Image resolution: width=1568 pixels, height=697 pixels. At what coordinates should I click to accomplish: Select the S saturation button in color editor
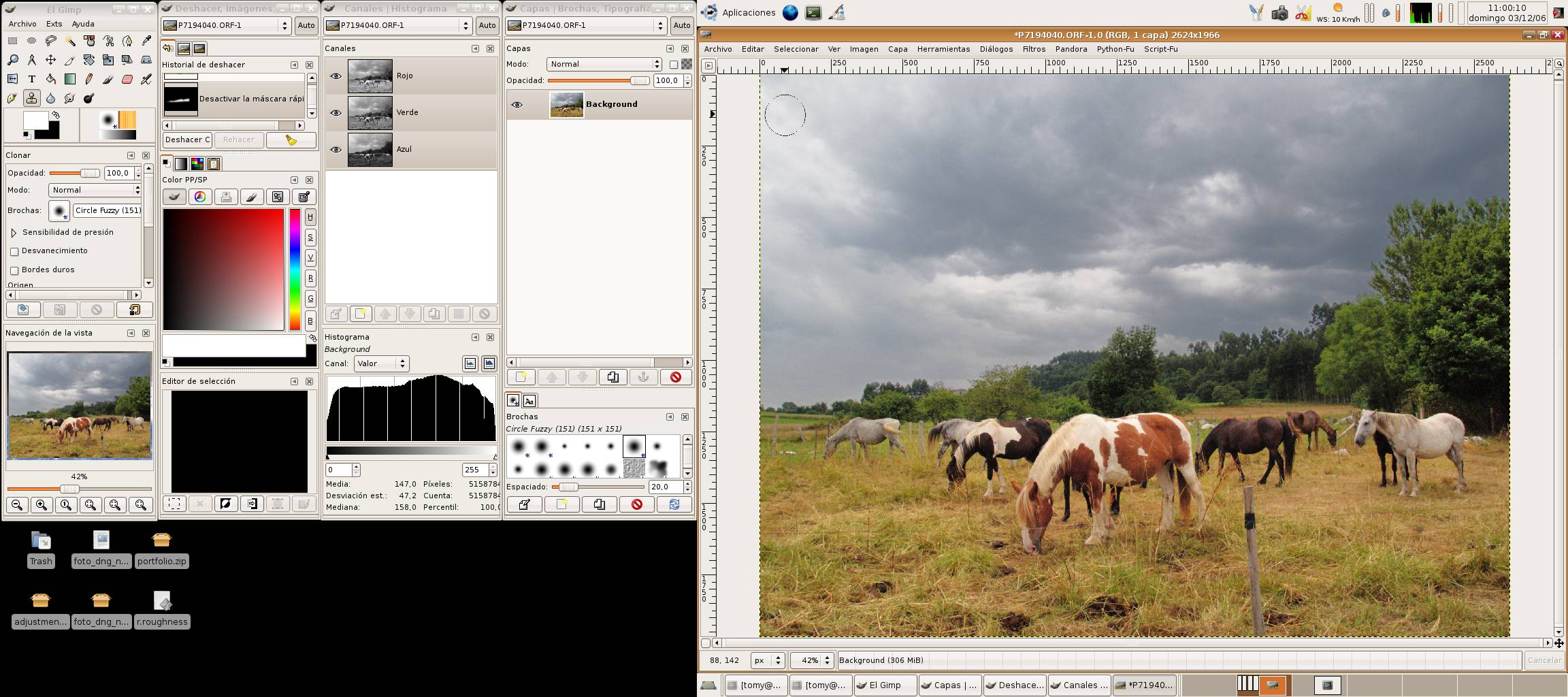click(310, 237)
